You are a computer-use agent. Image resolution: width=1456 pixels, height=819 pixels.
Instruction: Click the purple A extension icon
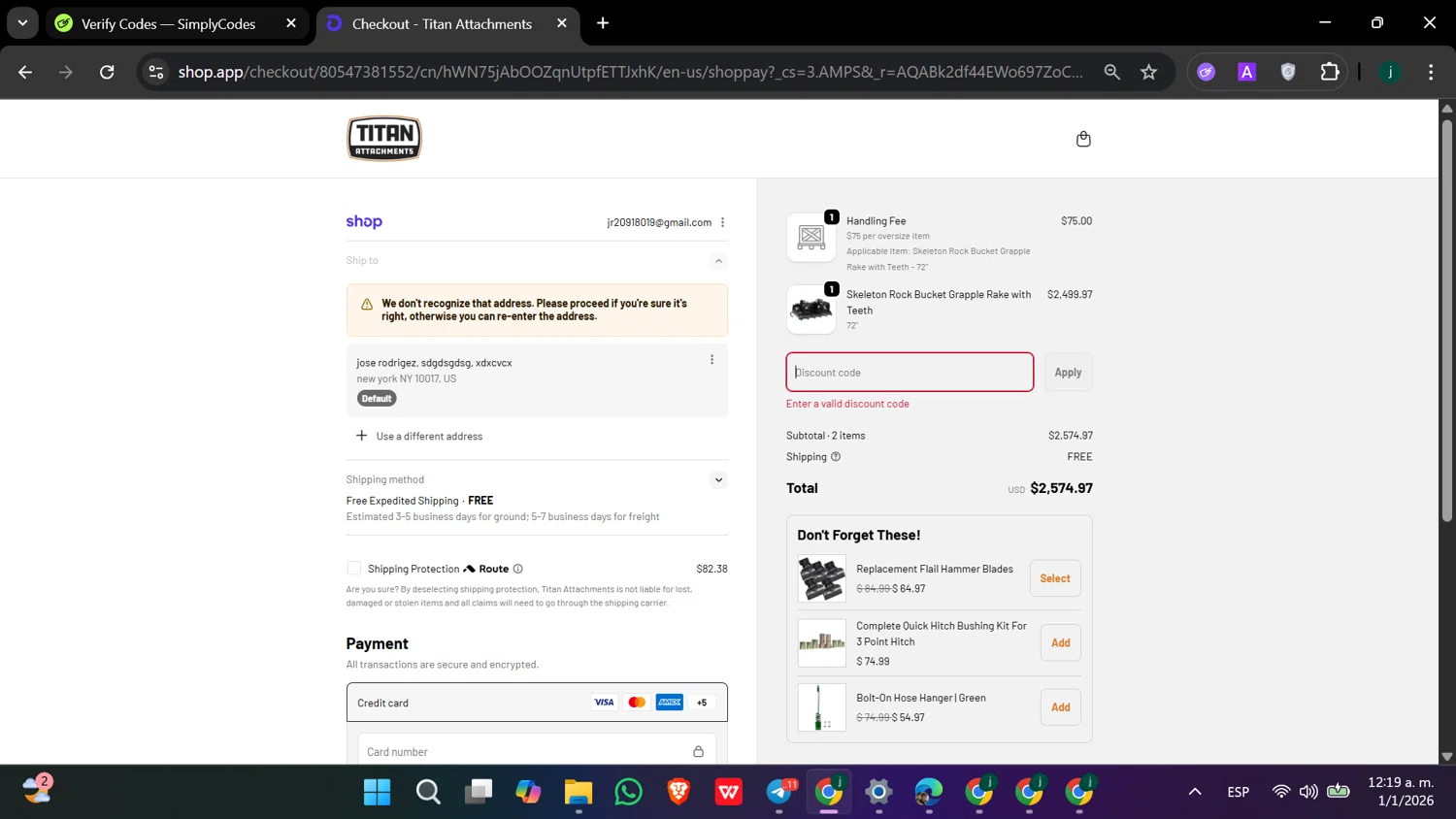pos(1247,72)
